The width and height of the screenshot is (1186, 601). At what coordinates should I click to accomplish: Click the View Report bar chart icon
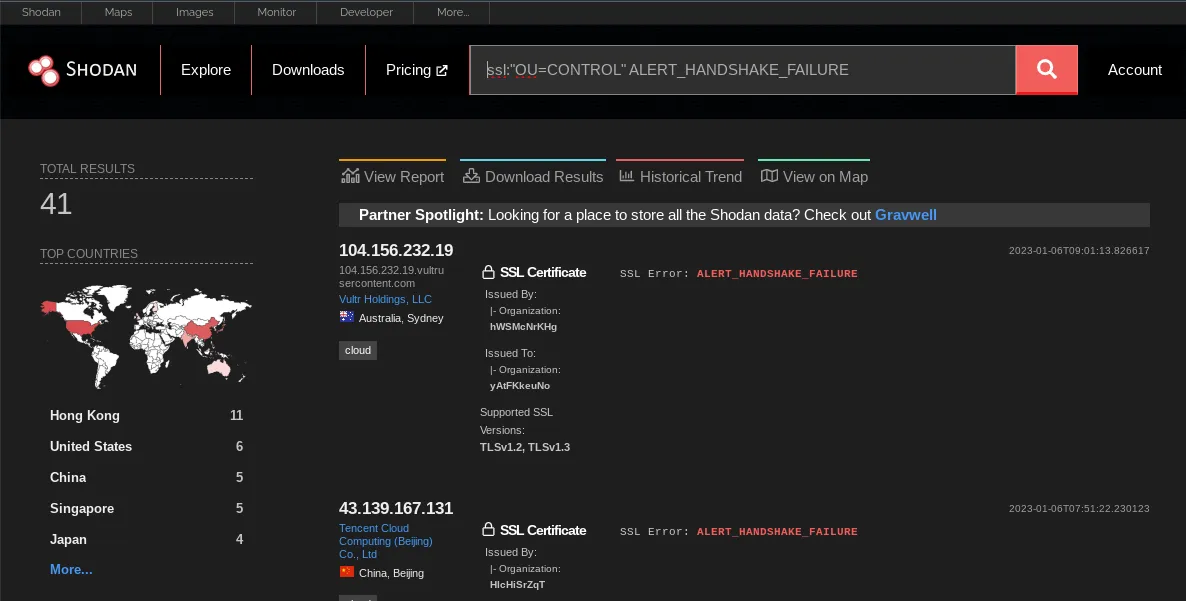pyautogui.click(x=351, y=174)
